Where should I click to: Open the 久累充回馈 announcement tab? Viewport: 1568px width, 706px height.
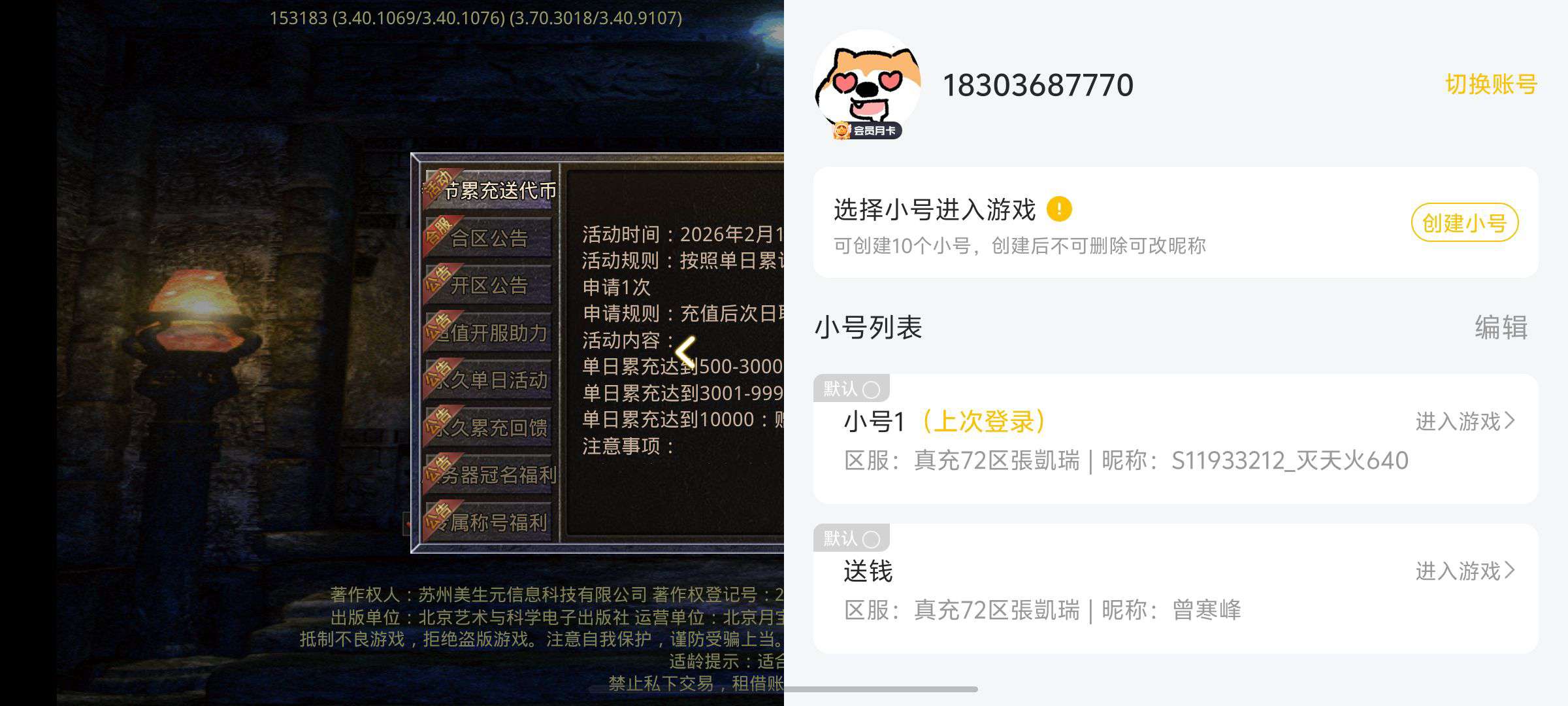[x=488, y=428]
